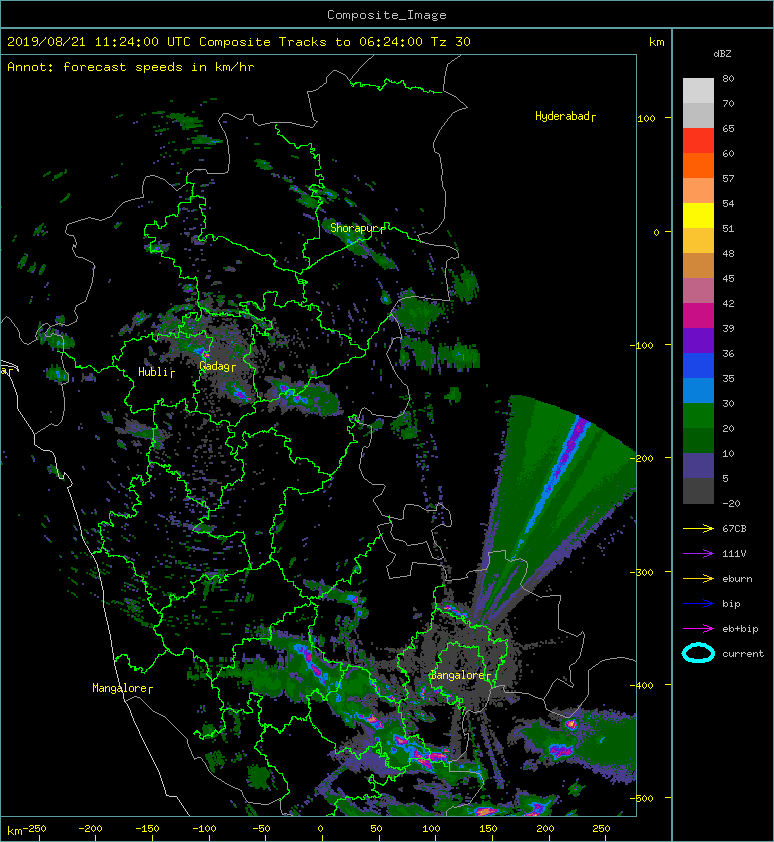
Task: Click the Shorapur city label
Action: click(x=353, y=228)
